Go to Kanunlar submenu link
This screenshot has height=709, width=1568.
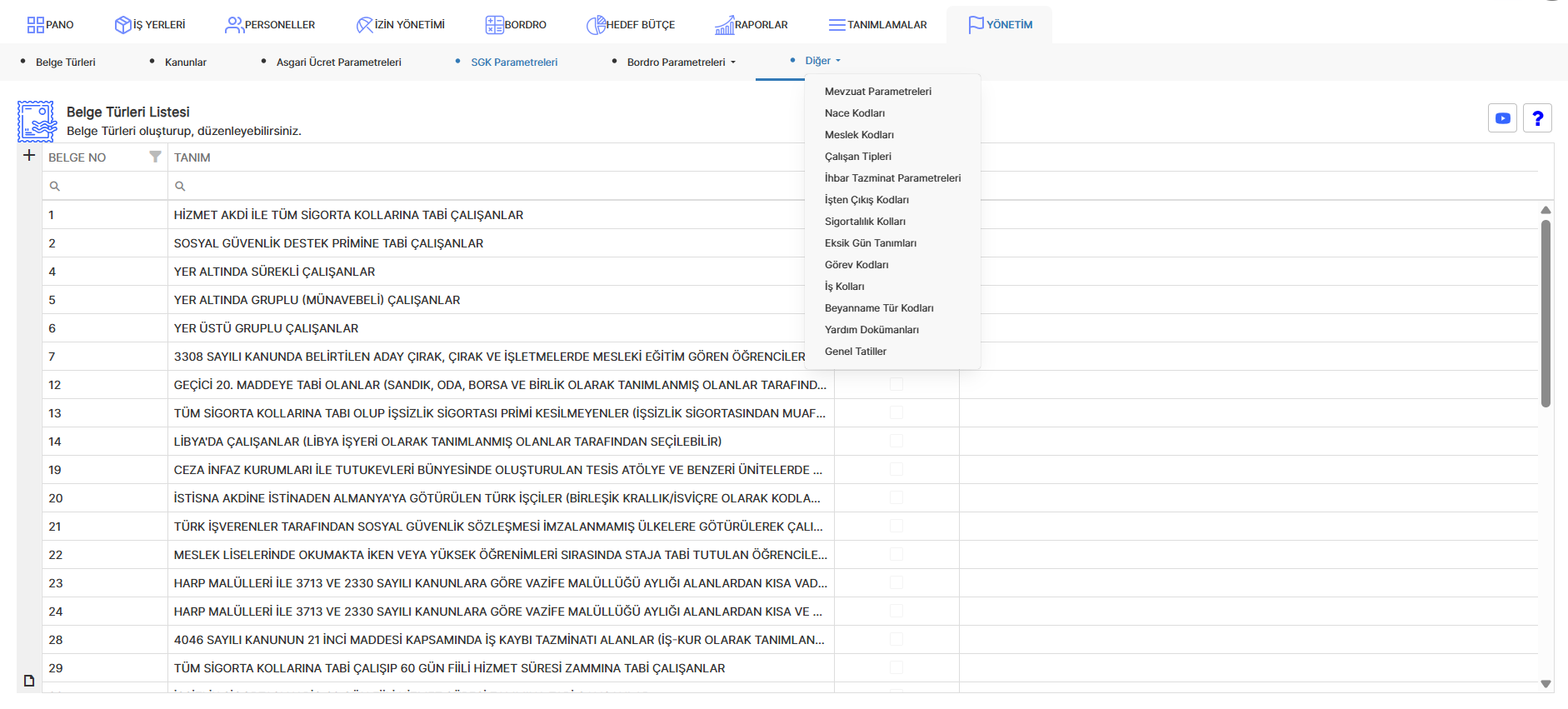[x=186, y=62]
